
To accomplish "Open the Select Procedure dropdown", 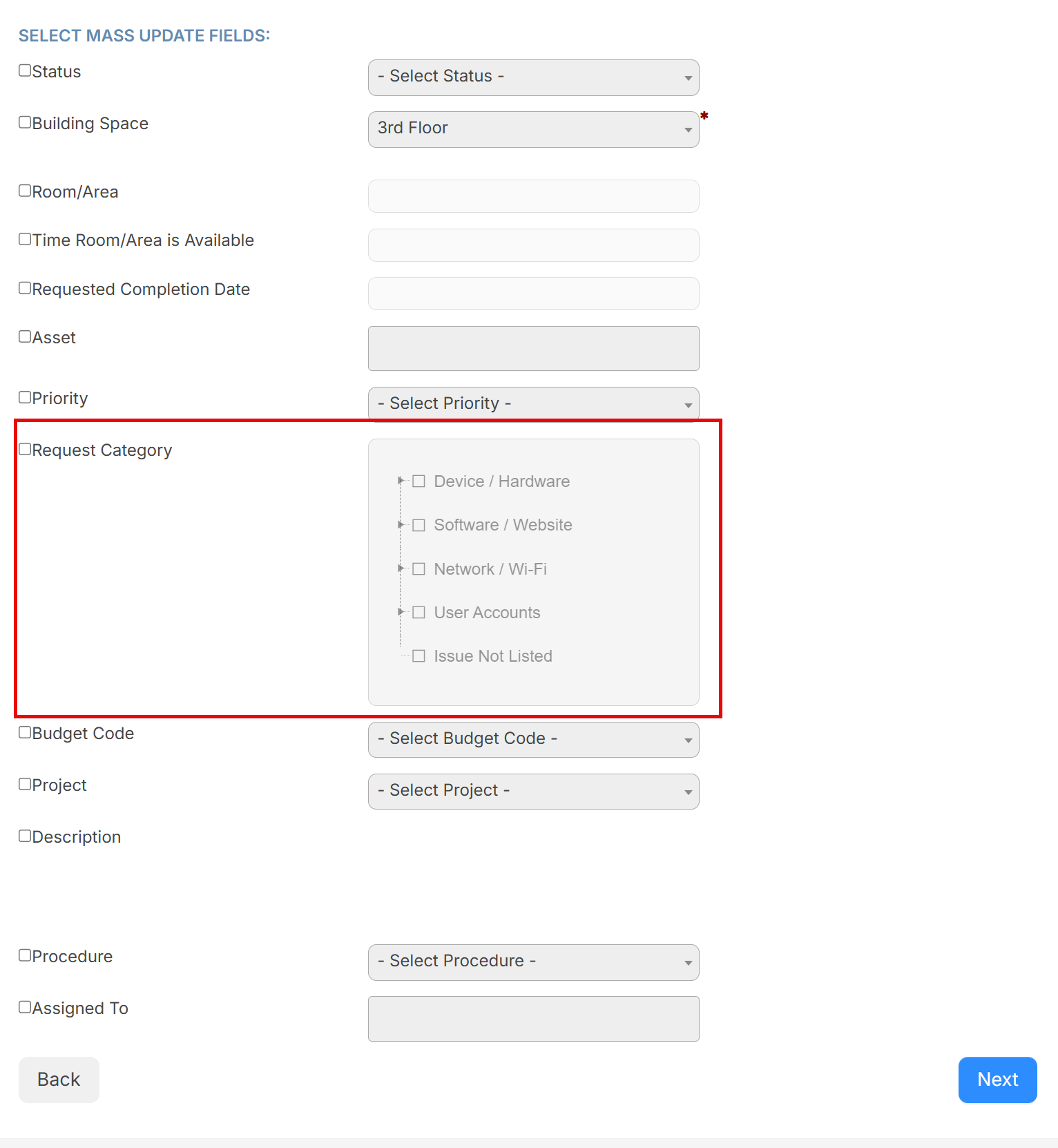I will pos(534,962).
